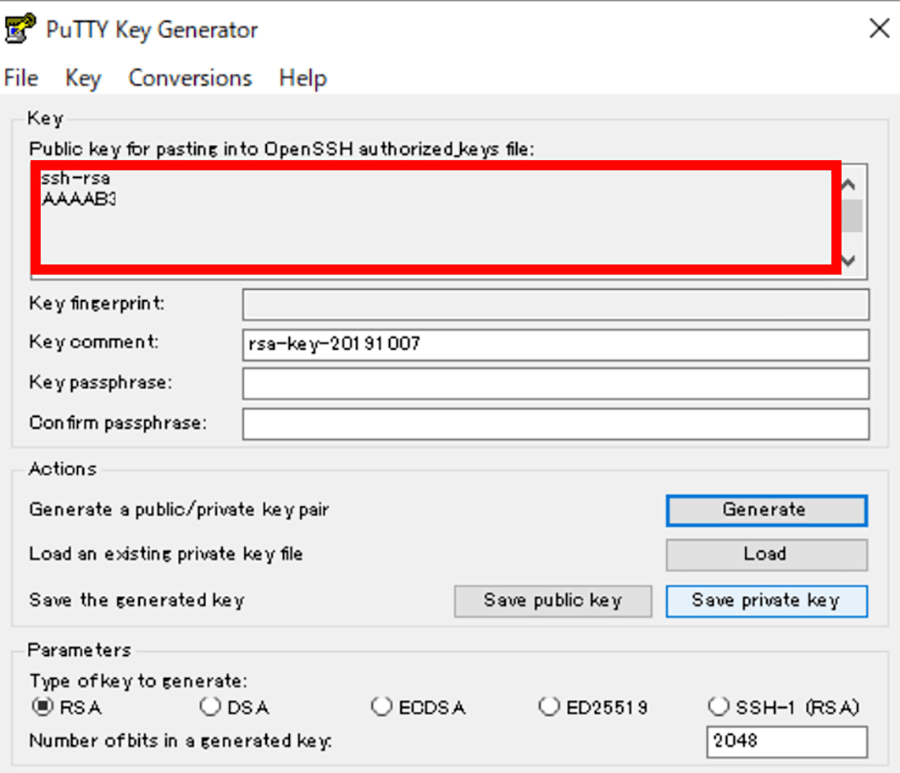Open the Key menu
This screenshot has width=900, height=773.
point(83,78)
